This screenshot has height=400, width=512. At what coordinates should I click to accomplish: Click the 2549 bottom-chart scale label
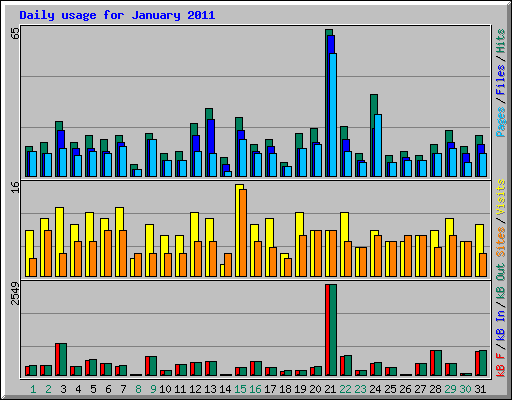coord(15,293)
